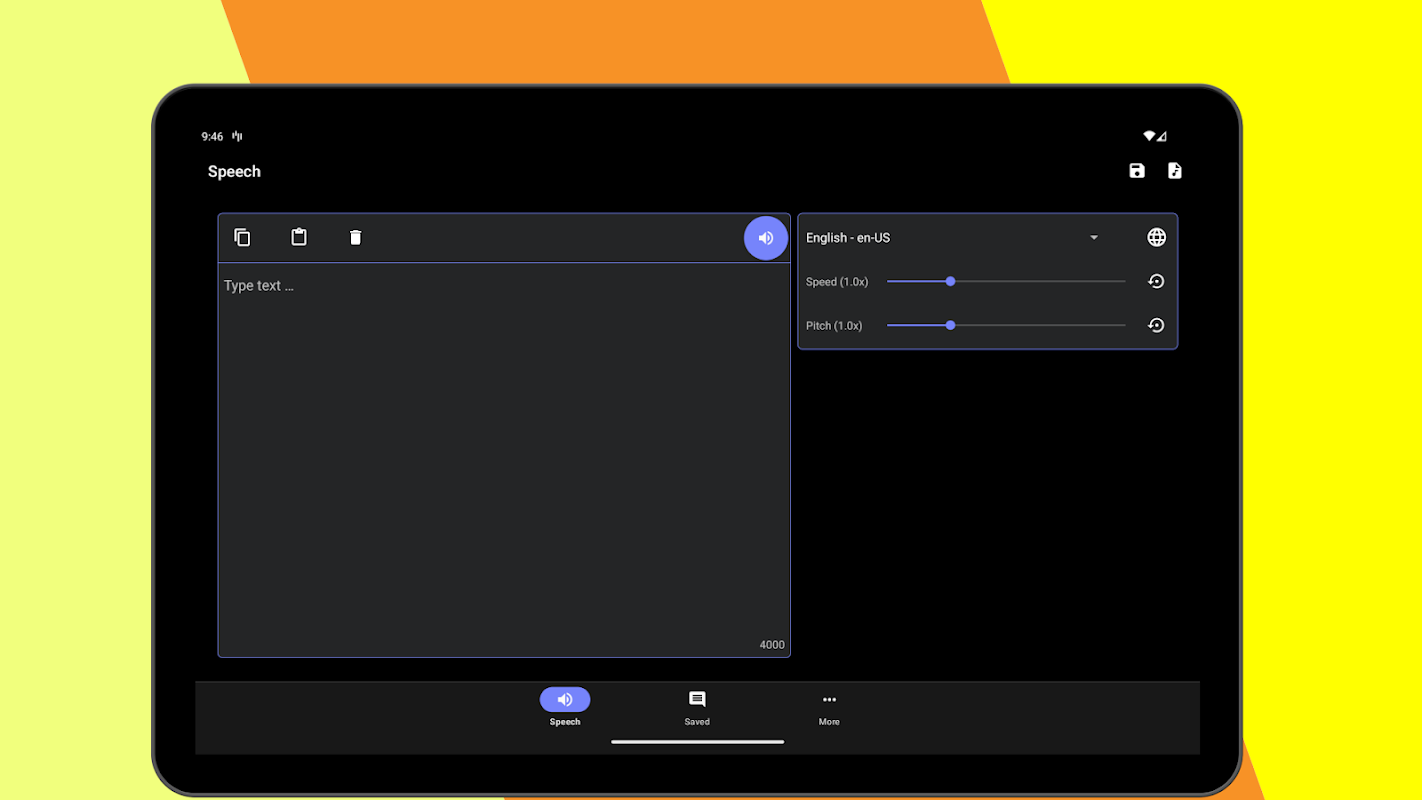This screenshot has height=800, width=1422.
Task: Paste clipboard text with the clipboard icon
Action: (x=299, y=237)
